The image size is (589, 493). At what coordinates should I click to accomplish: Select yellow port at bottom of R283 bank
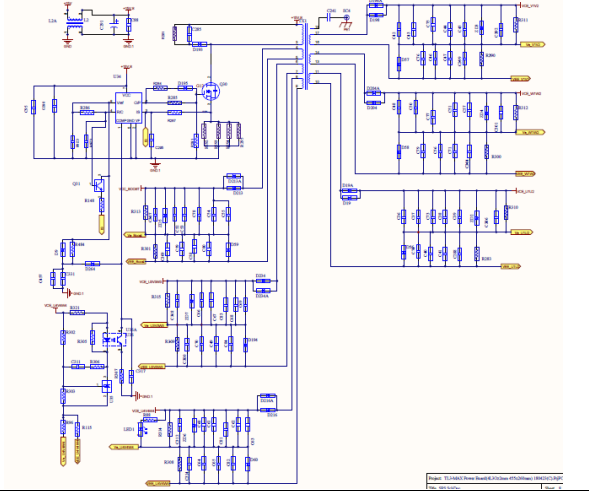pos(511,266)
